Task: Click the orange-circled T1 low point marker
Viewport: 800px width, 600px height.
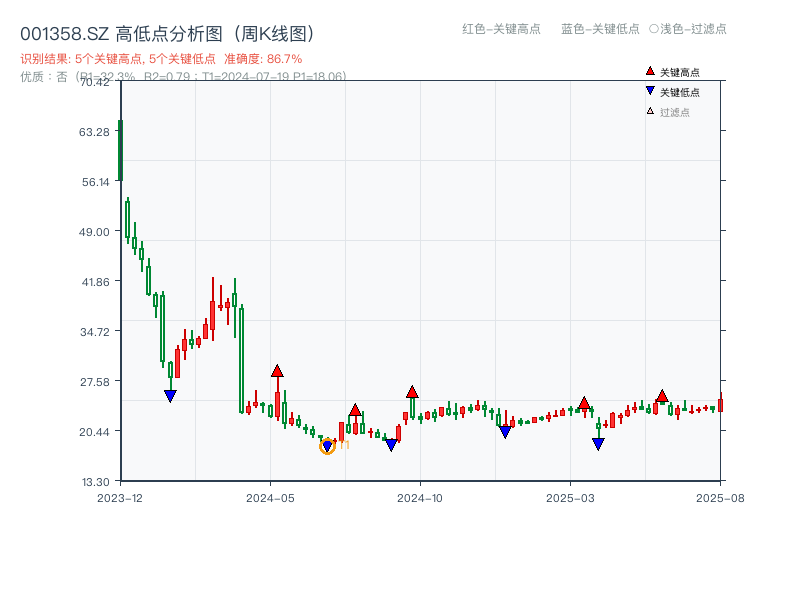Action: (327, 446)
